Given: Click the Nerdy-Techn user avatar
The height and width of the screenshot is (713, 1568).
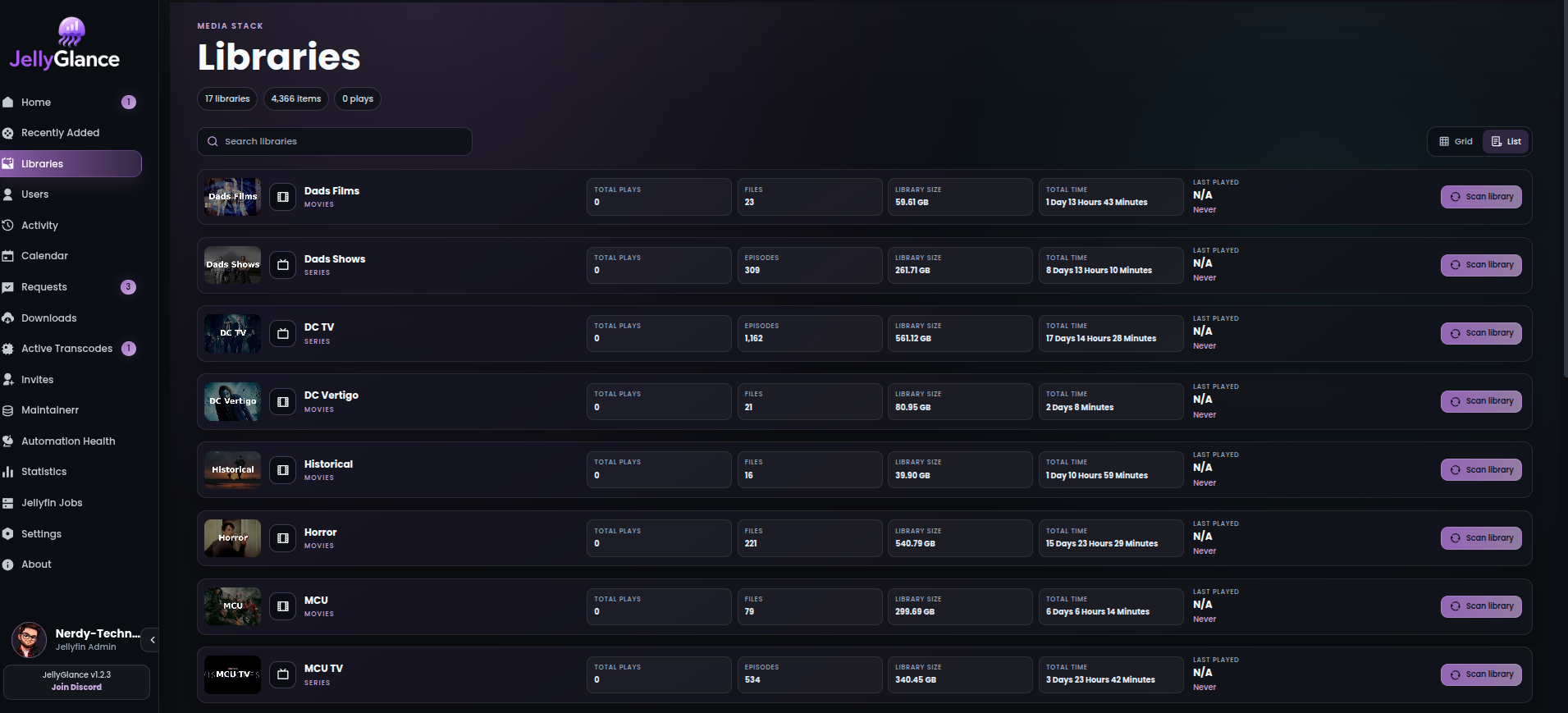Looking at the screenshot, I should click(29, 640).
